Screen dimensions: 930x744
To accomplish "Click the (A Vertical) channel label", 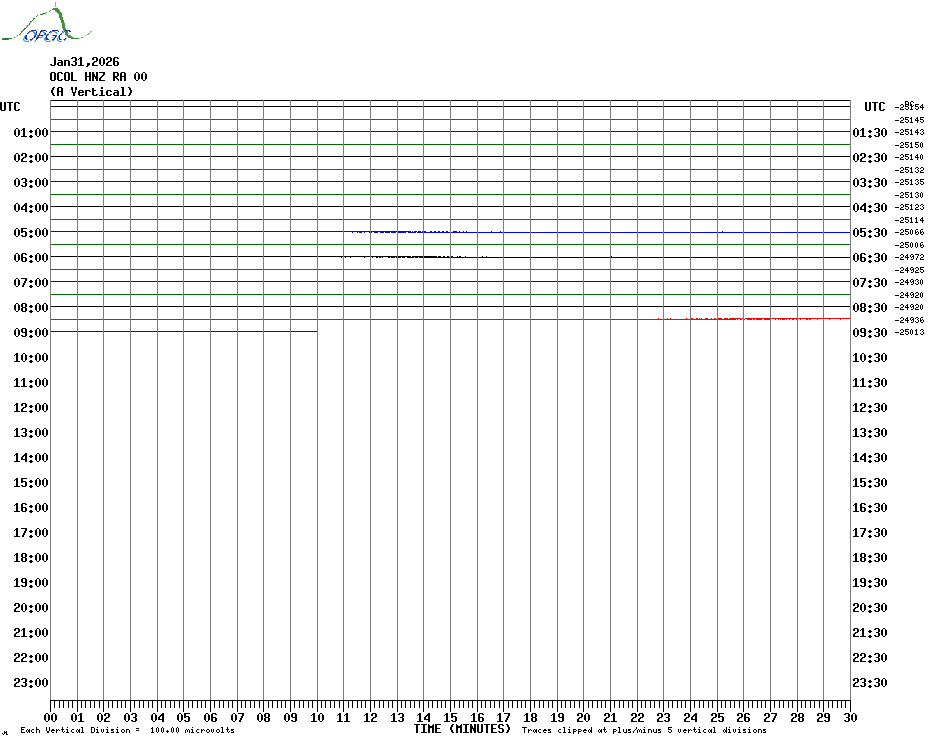I will coord(90,92).
